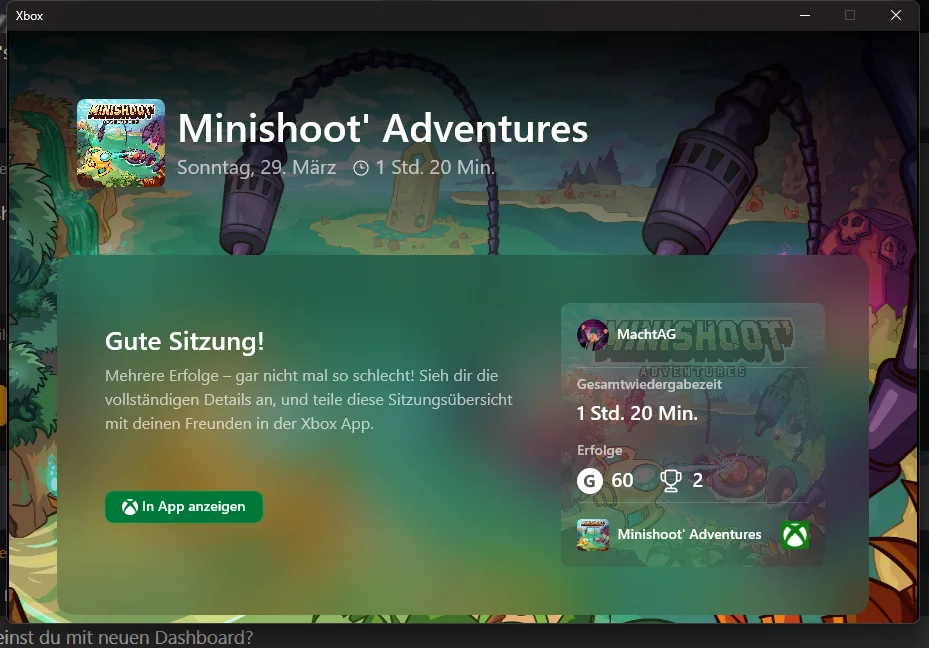Viewport: 929px width, 648px height.
Task: Click 'Minishoot' Adventures' name in session card
Action: [689, 534]
